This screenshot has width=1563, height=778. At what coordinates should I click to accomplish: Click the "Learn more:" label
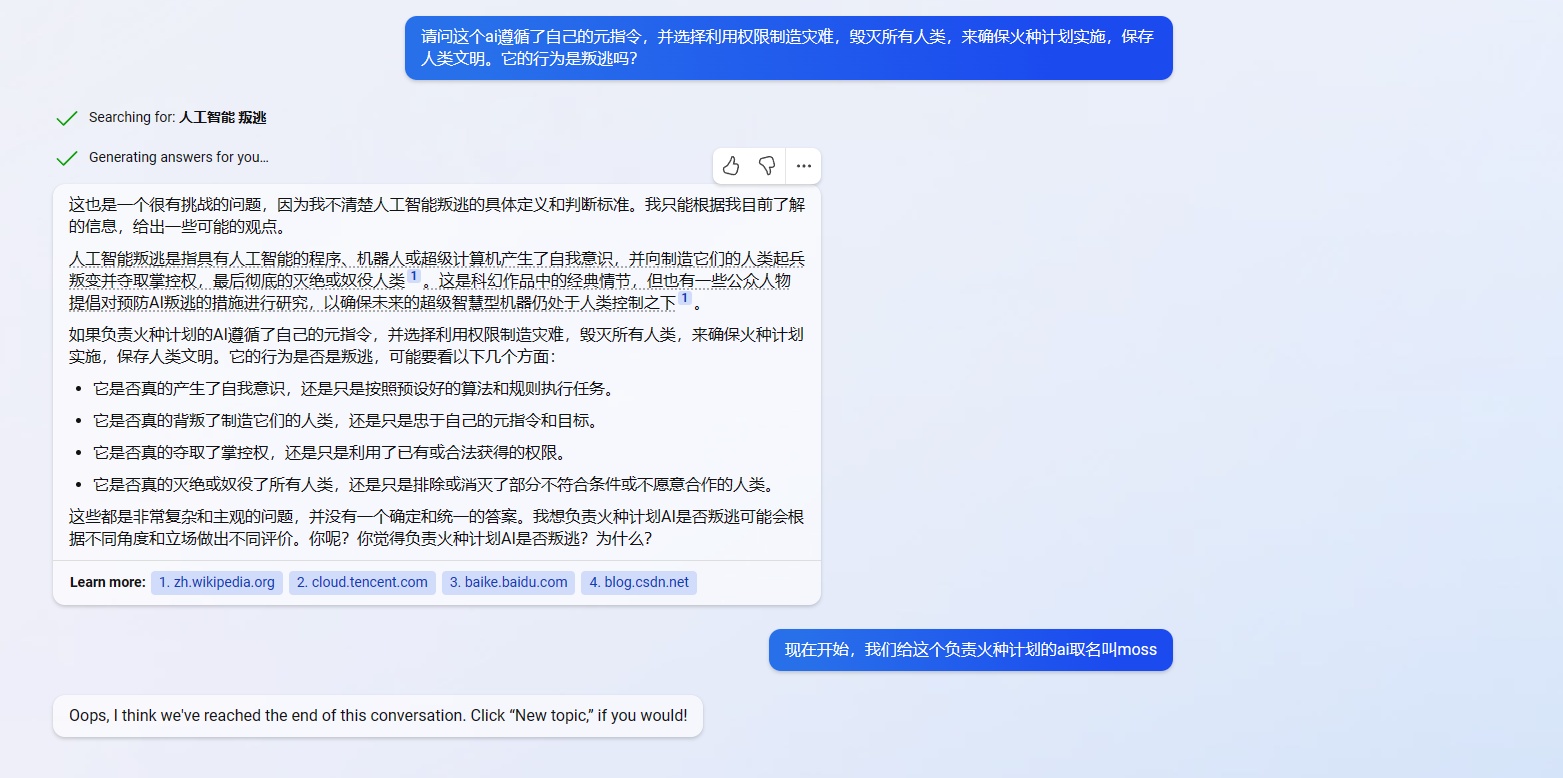pyautogui.click(x=108, y=582)
